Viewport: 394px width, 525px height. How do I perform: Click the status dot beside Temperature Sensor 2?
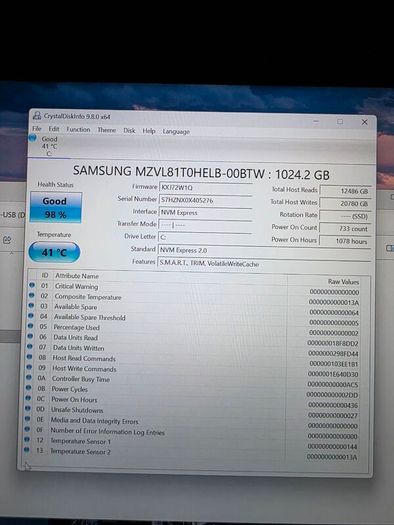pyautogui.click(x=27, y=450)
